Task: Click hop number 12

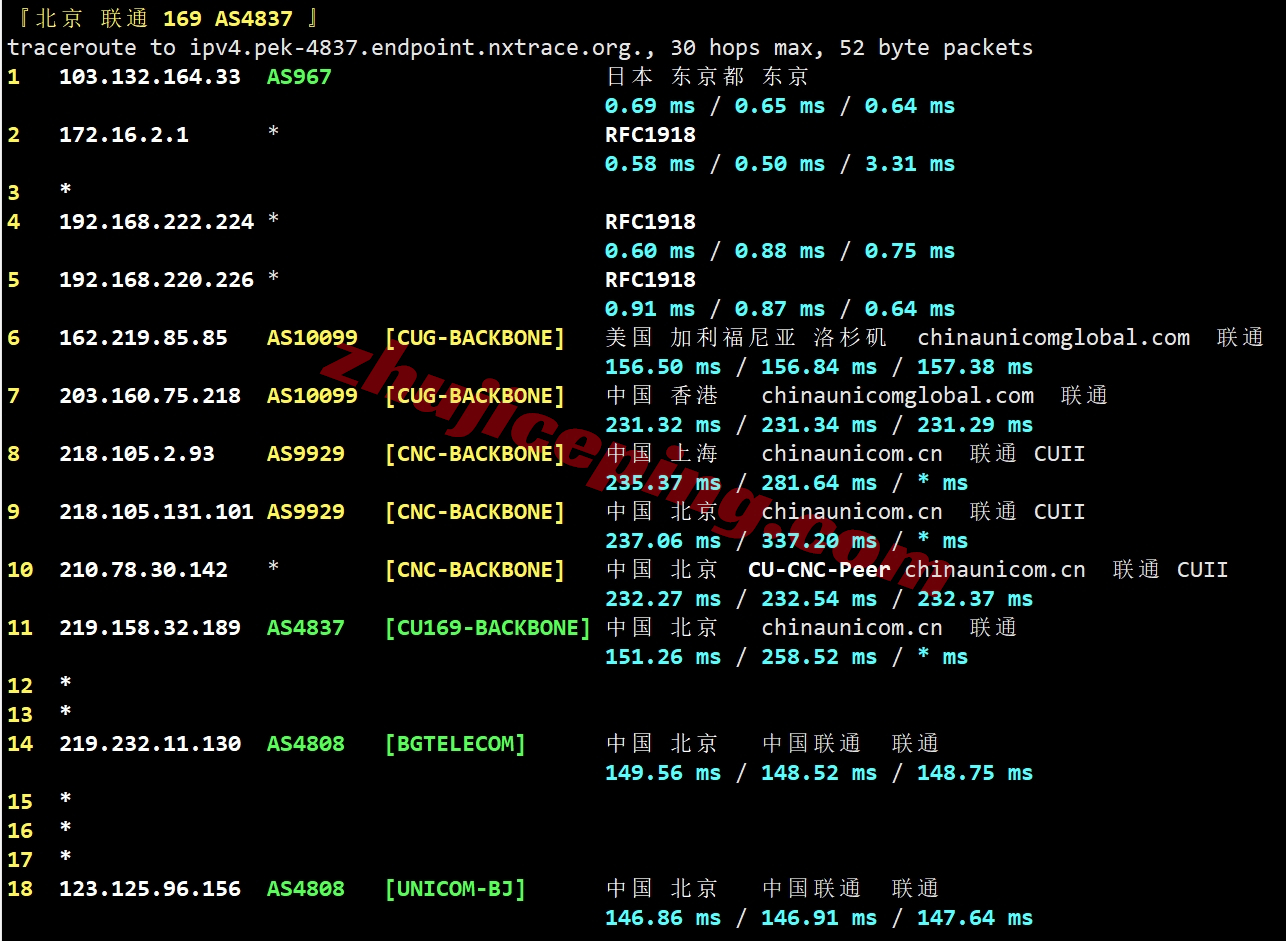Action: click(20, 685)
